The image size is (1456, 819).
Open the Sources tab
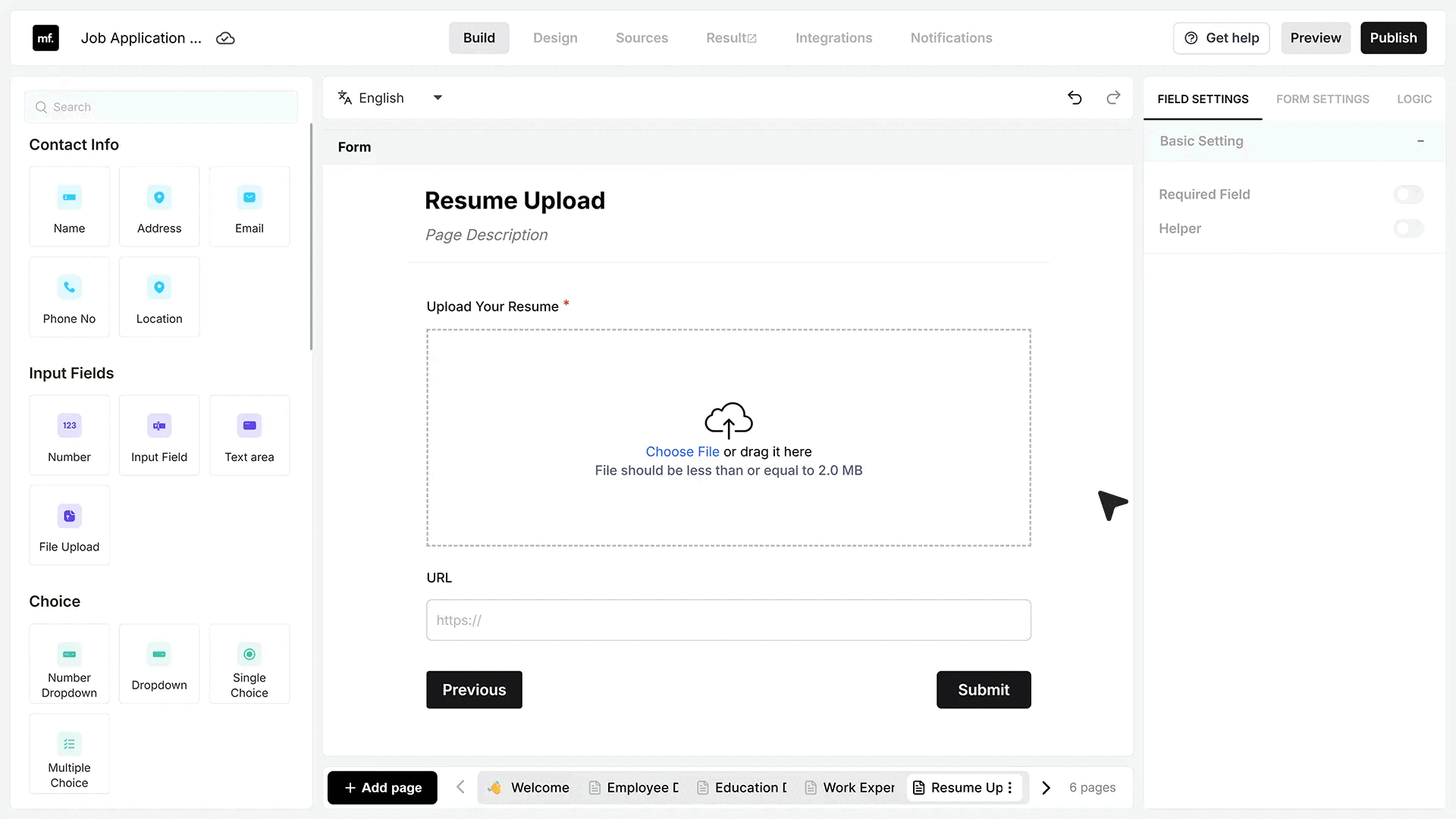coord(642,38)
